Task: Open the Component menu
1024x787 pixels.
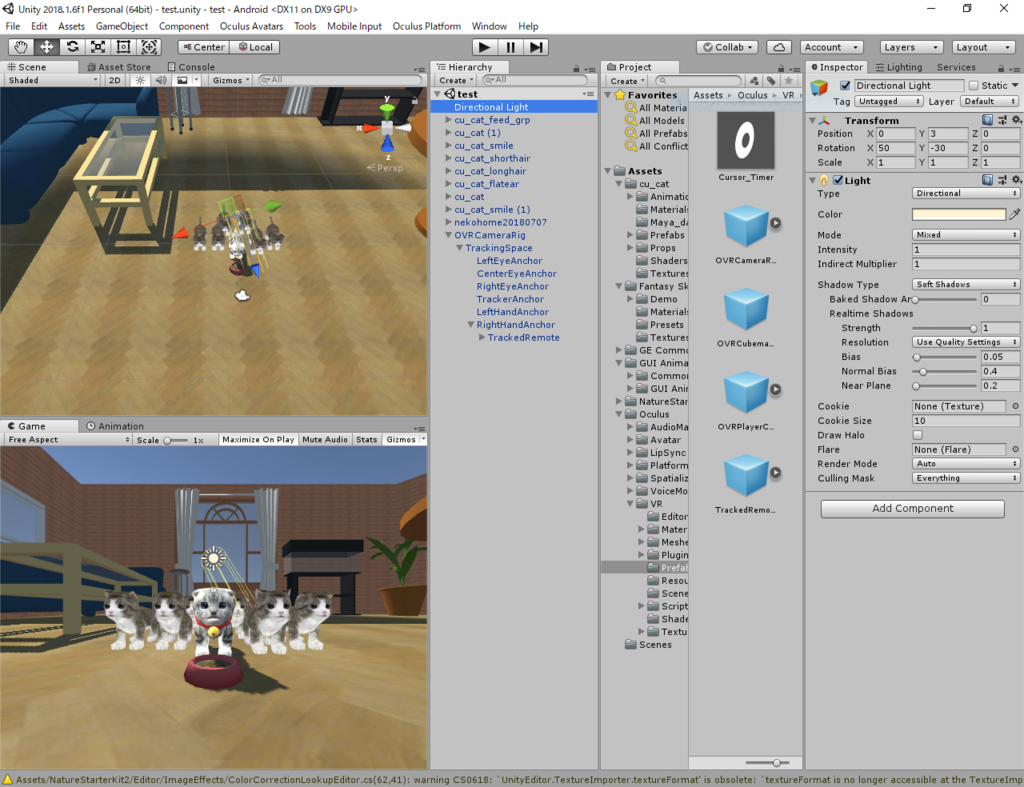Action: [184, 26]
